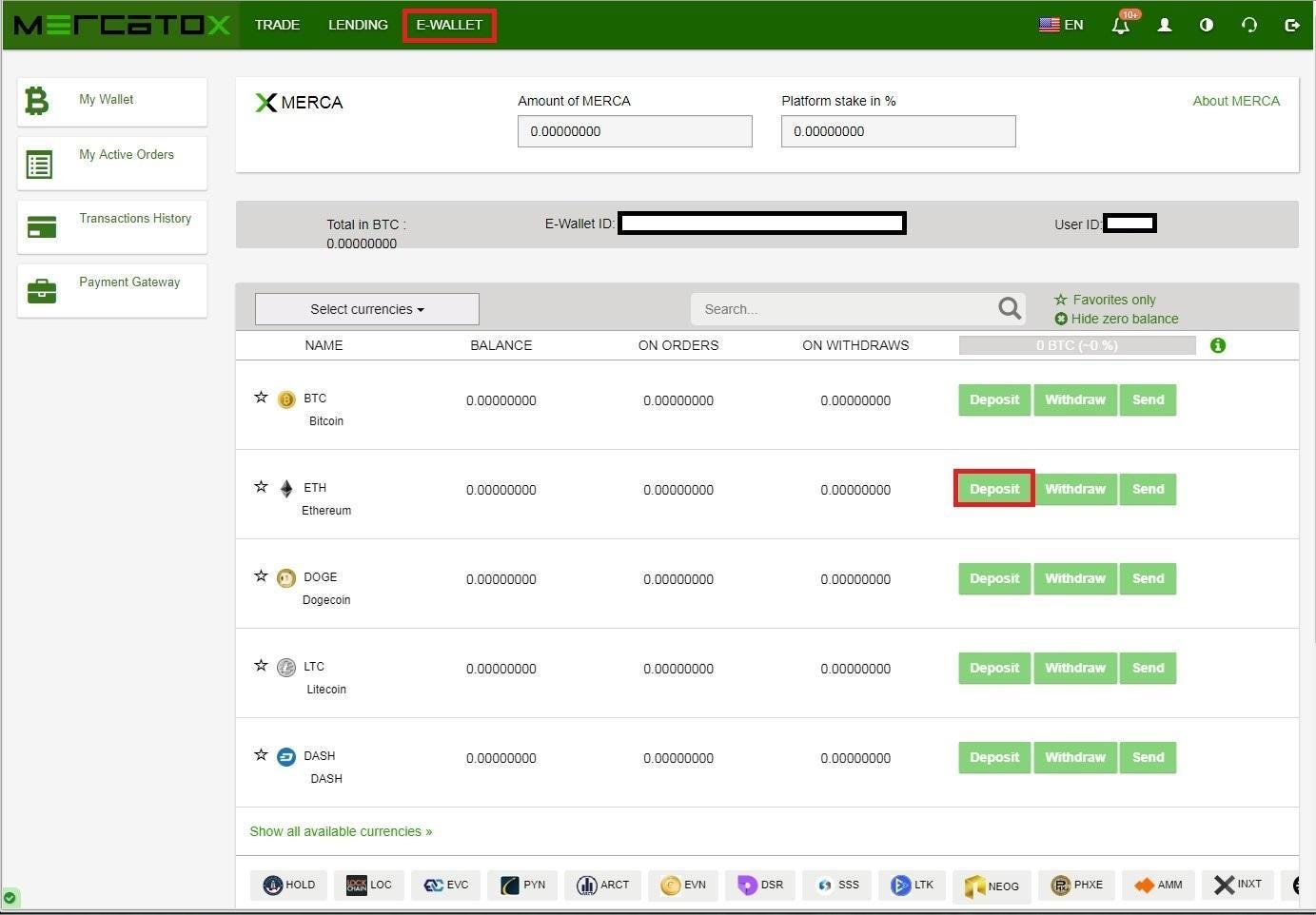Click the BALANCE column header
The image size is (1316, 915).
(x=501, y=345)
